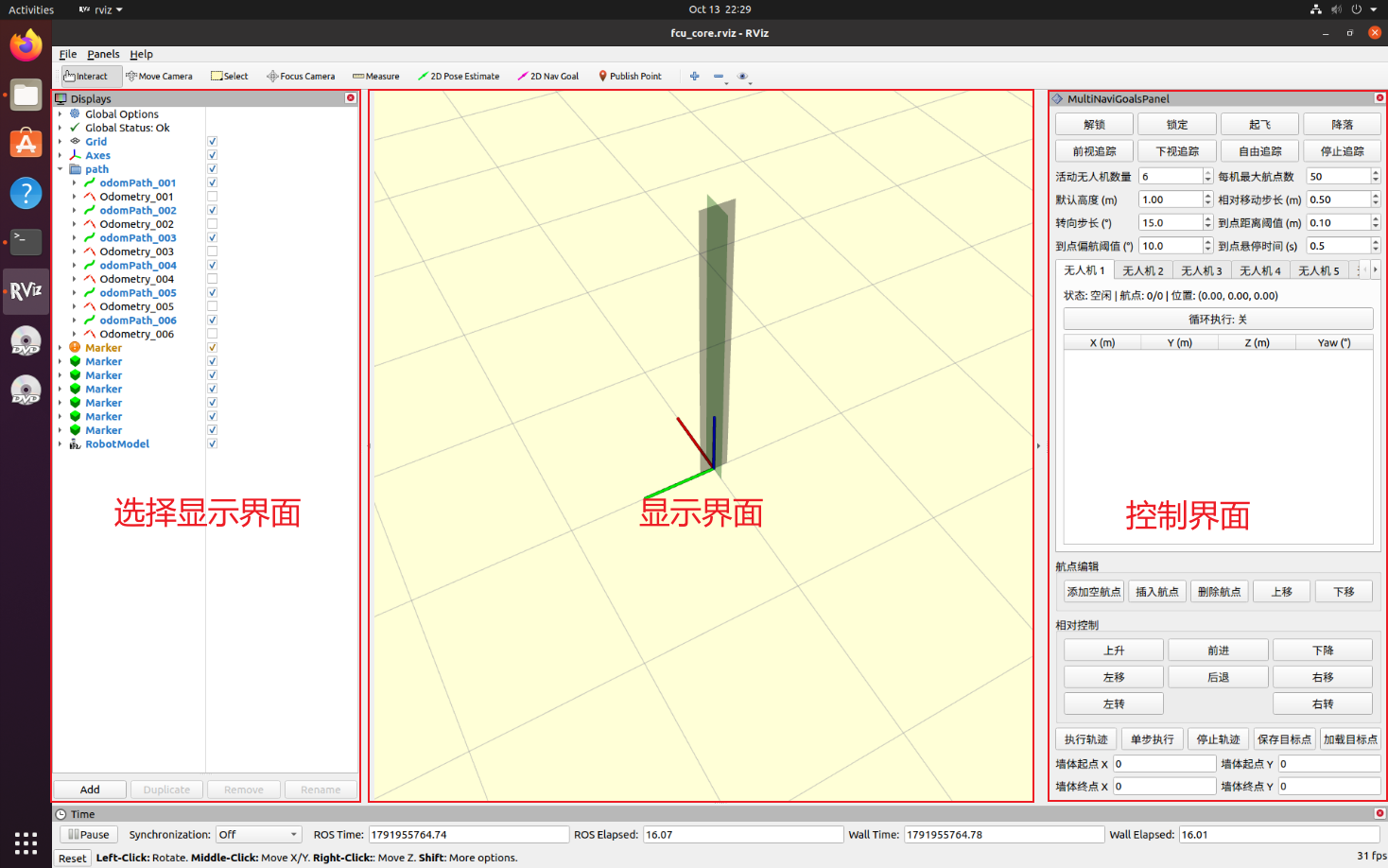Open Firefox from the dock
This screenshot has height=868, width=1388.
click(26, 44)
